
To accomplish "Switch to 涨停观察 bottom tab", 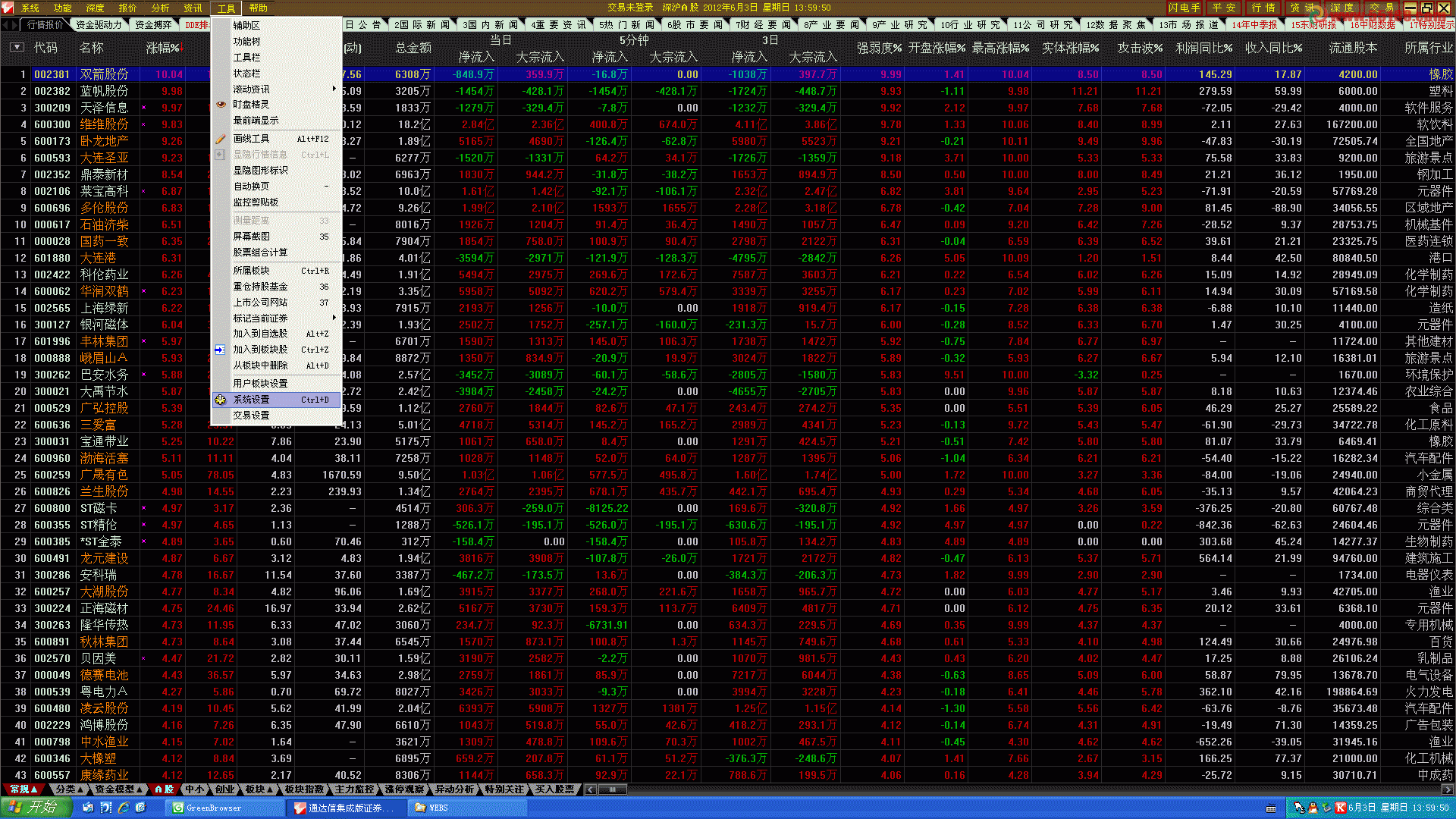I will pos(404,789).
